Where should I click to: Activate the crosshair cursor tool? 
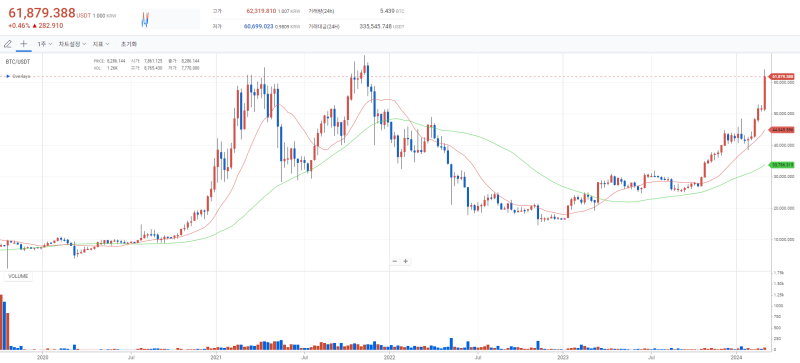(x=23, y=44)
